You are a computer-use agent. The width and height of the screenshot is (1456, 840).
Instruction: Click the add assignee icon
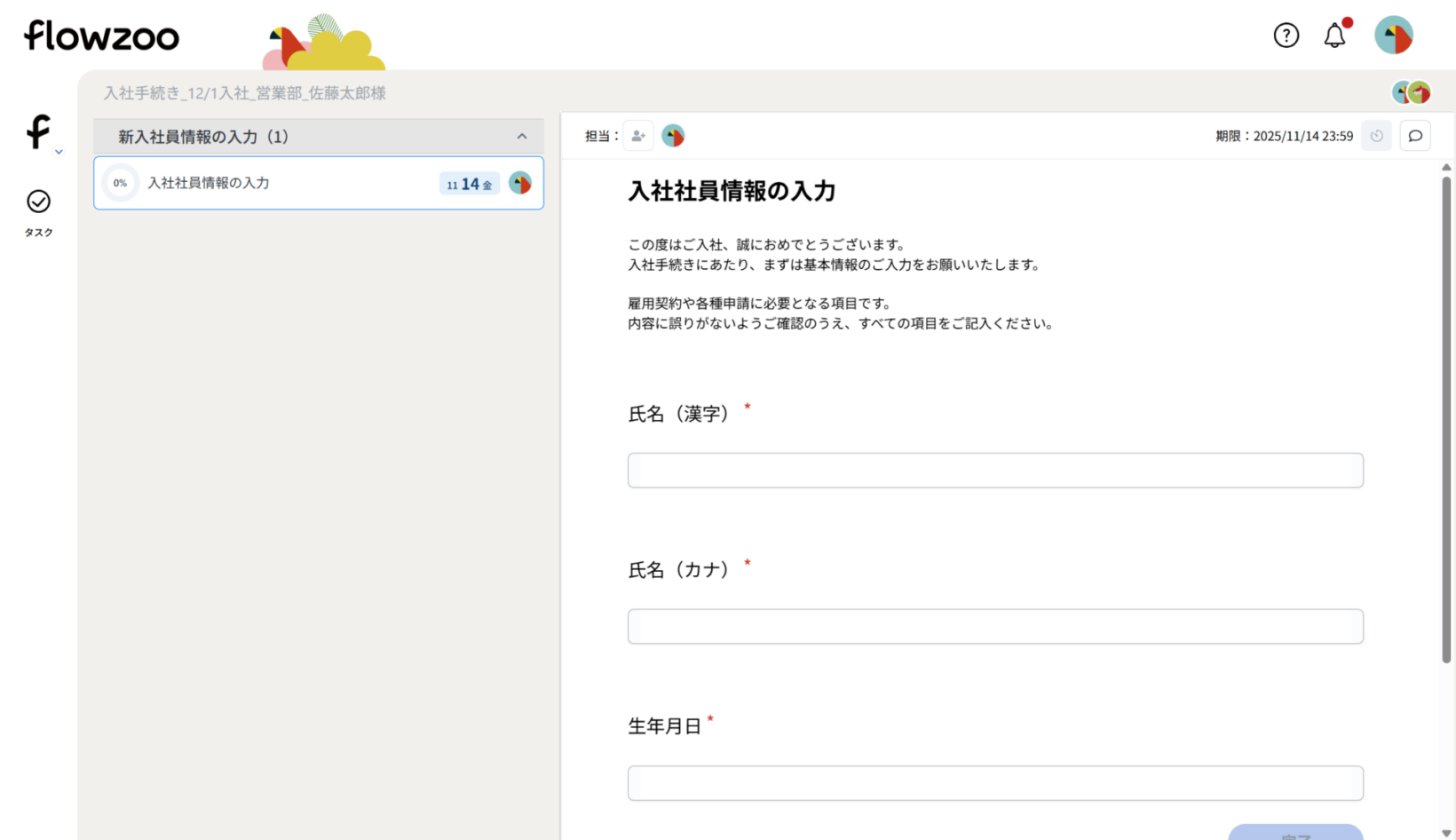click(637, 136)
